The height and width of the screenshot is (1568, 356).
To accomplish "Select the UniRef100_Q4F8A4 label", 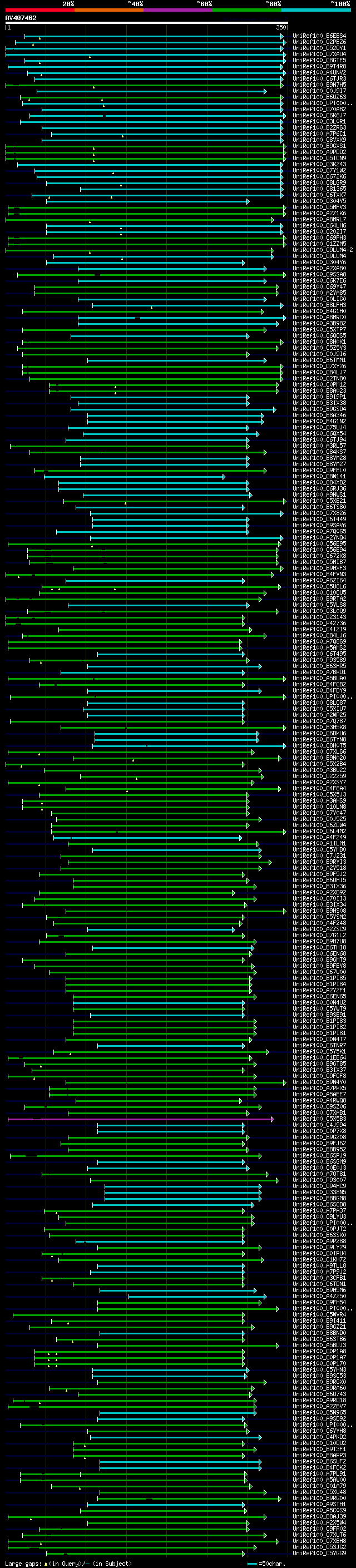I will pos(319,789).
